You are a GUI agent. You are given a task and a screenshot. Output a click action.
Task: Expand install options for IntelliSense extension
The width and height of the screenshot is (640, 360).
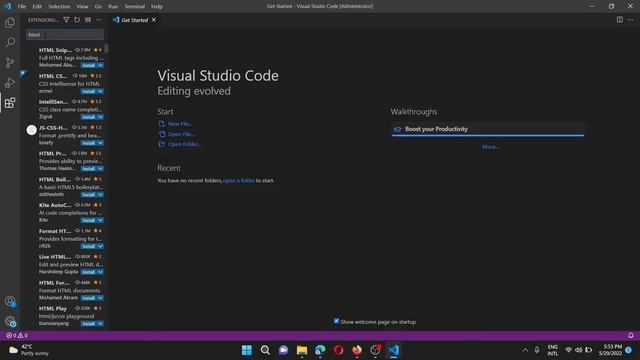tap(100, 117)
